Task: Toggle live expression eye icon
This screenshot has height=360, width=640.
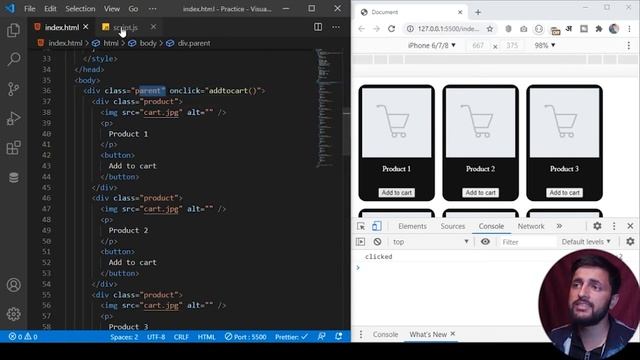Action: coord(485,242)
